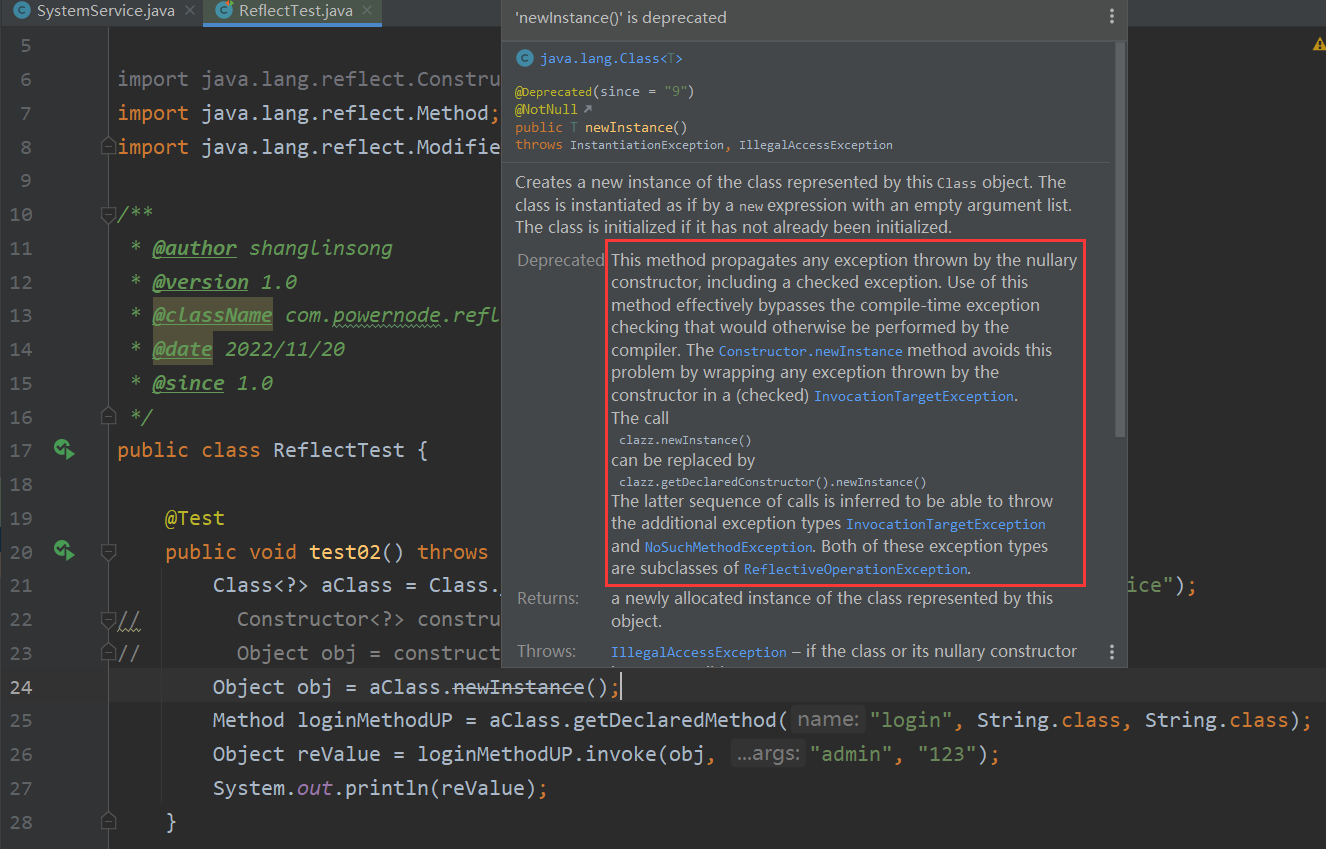Click the class icon beside java.lang.Class<T>
1326x849 pixels.
[524, 58]
